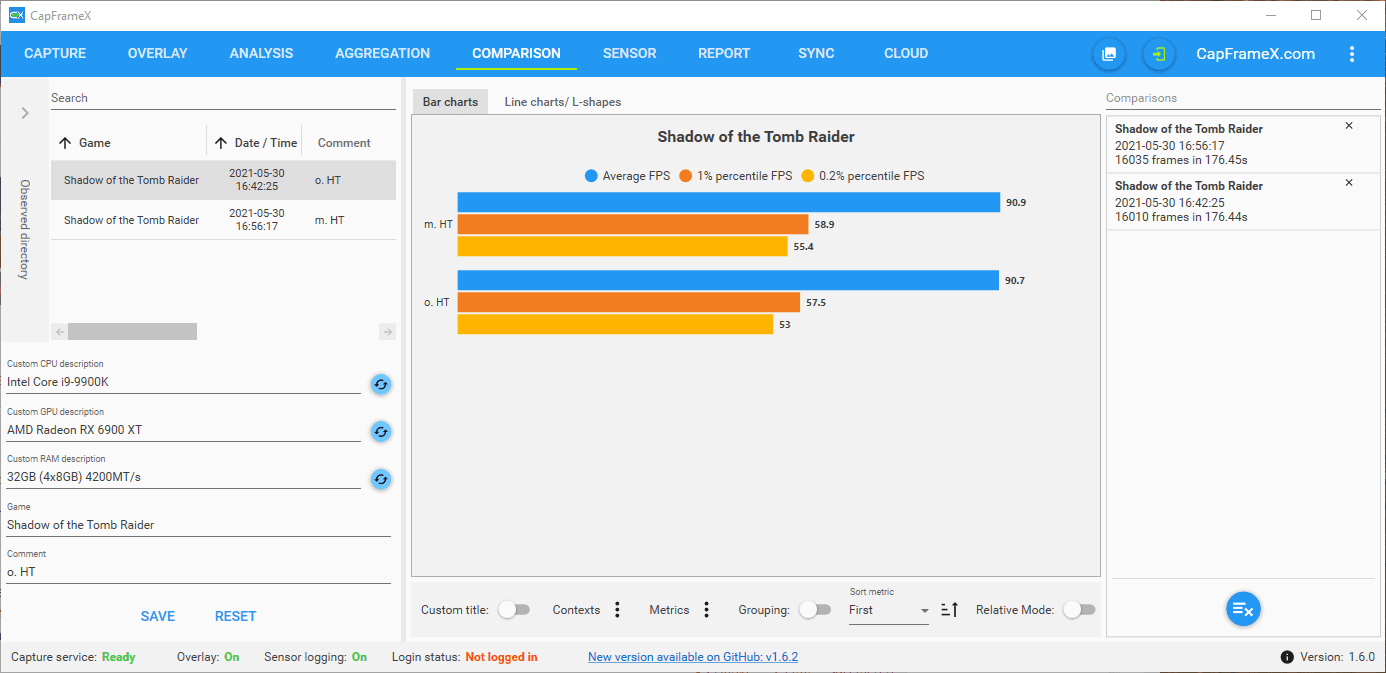Switch to Line charts/ L-shapes tab
Image resolution: width=1386 pixels, height=673 pixels.
(563, 102)
